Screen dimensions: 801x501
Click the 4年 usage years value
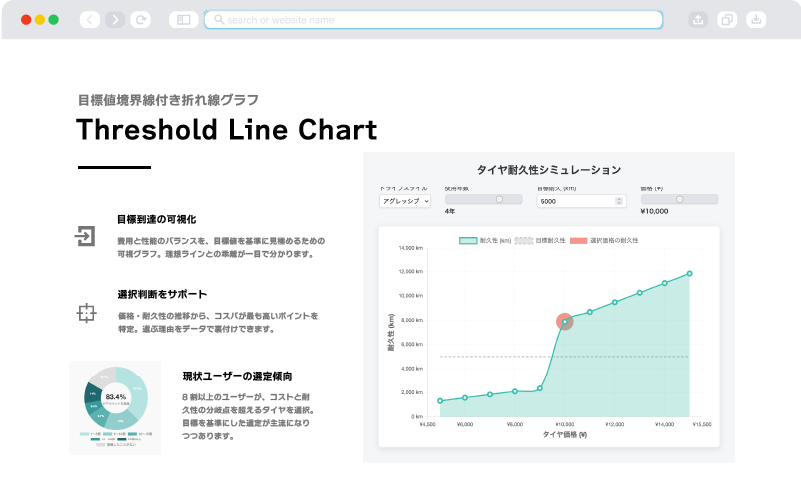click(x=450, y=211)
